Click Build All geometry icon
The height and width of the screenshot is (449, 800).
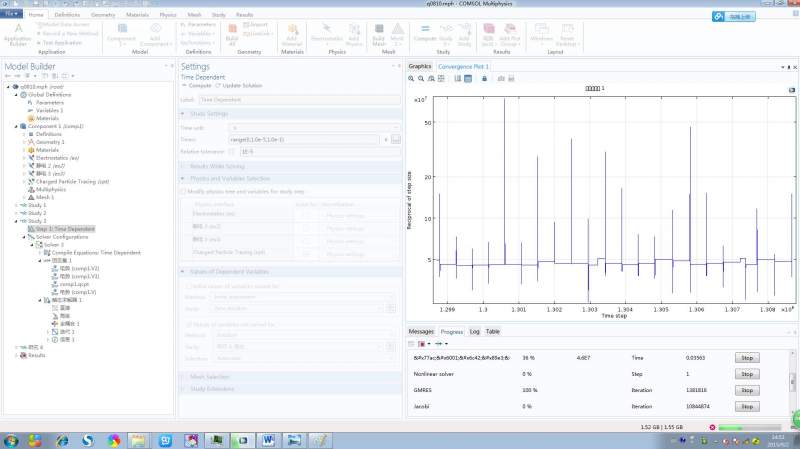click(x=231, y=32)
